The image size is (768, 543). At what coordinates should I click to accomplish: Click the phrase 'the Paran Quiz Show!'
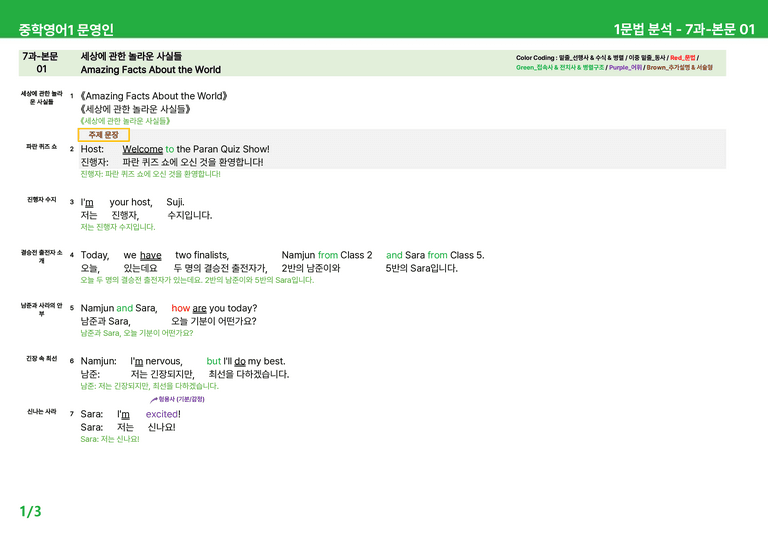[223, 149]
